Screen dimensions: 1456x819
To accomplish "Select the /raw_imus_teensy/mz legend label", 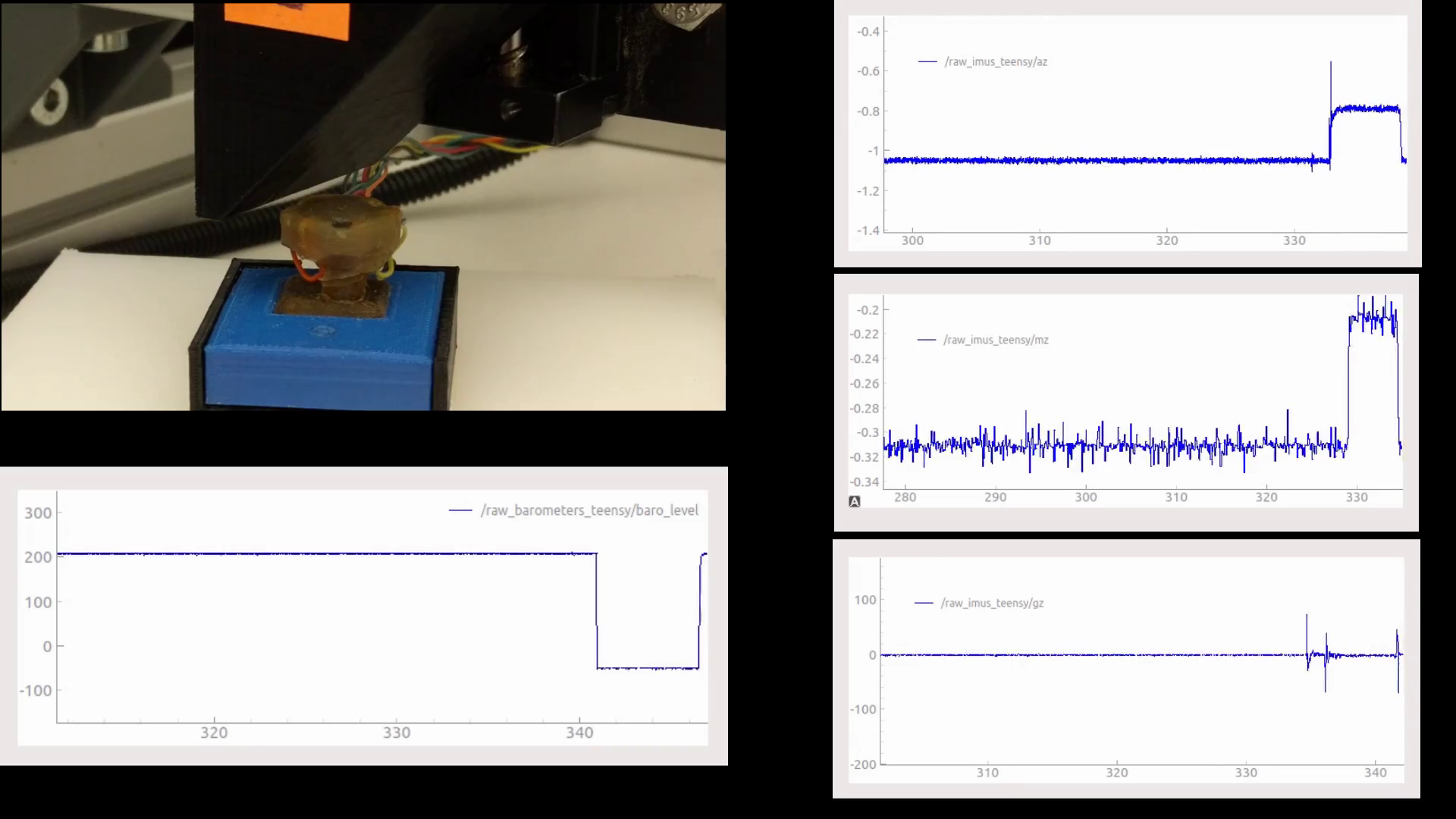I will click(x=996, y=340).
